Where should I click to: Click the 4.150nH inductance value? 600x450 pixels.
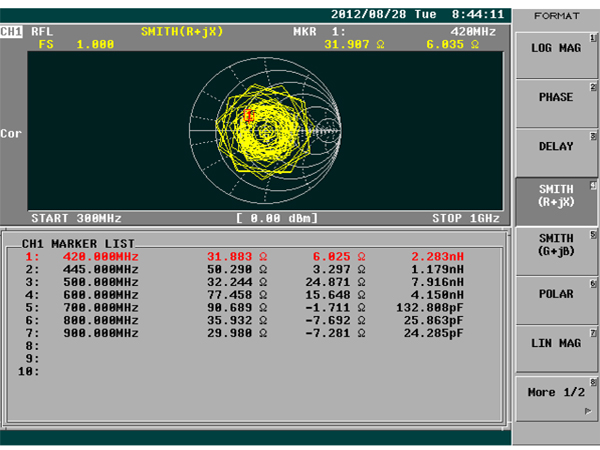click(437, 295)
